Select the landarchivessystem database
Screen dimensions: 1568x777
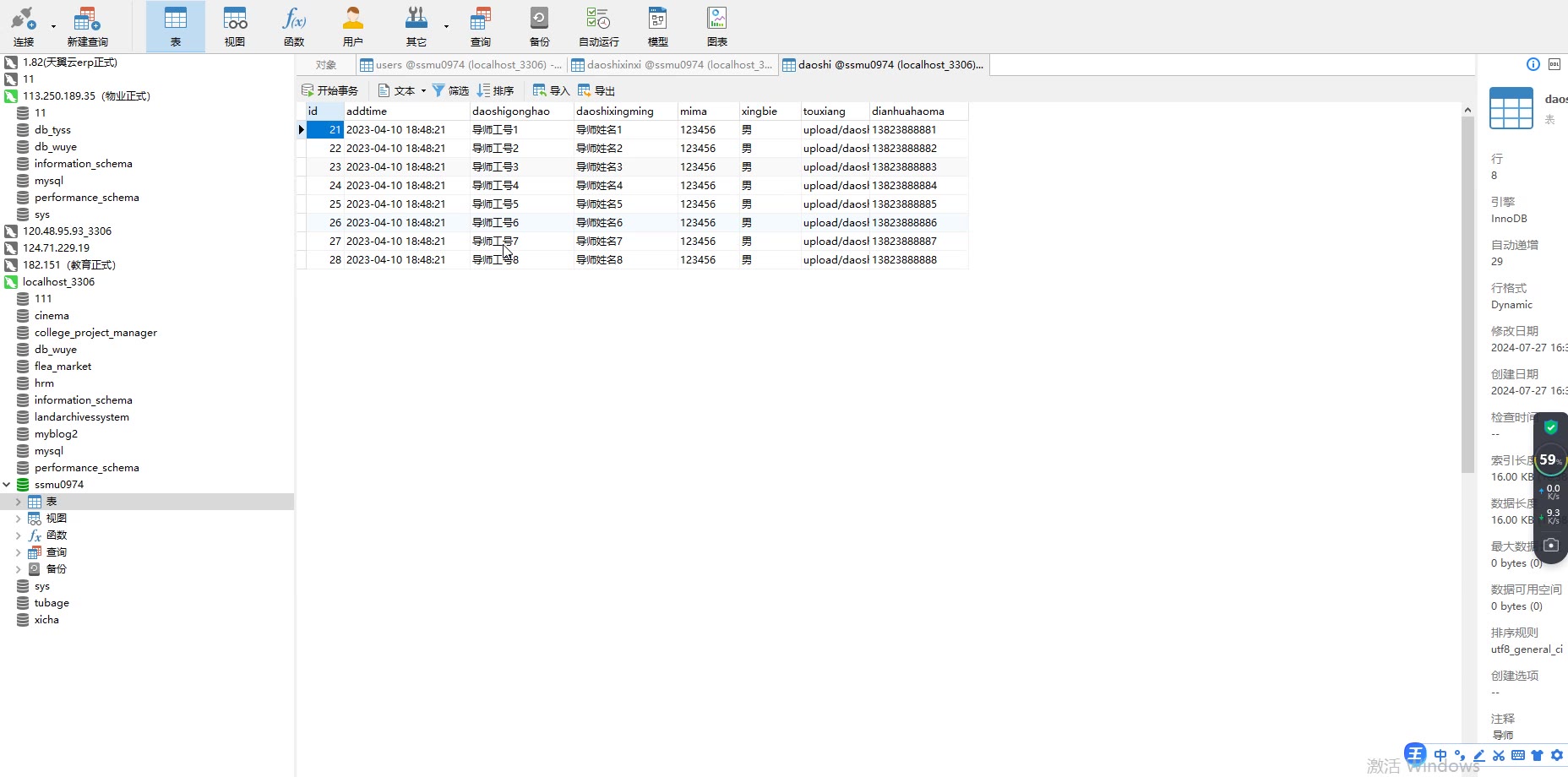tap(82, 417)
